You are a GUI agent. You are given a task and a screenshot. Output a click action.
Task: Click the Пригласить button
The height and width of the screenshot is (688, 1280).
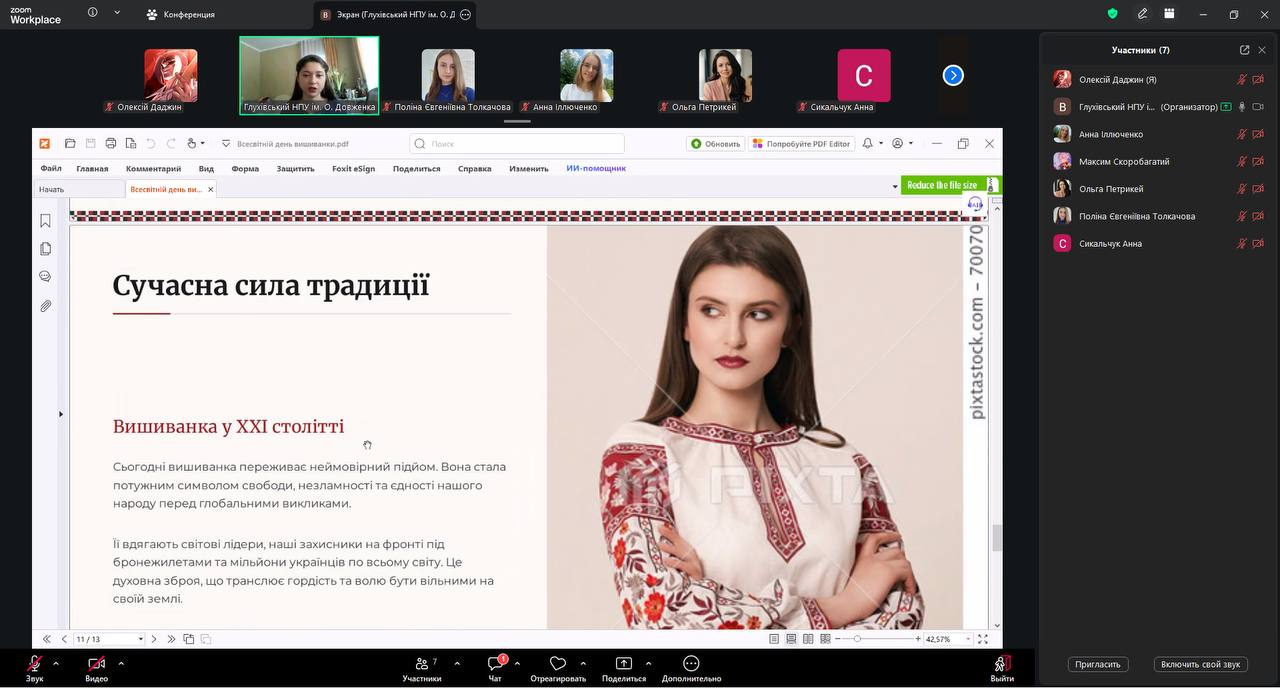(1098, 664)
